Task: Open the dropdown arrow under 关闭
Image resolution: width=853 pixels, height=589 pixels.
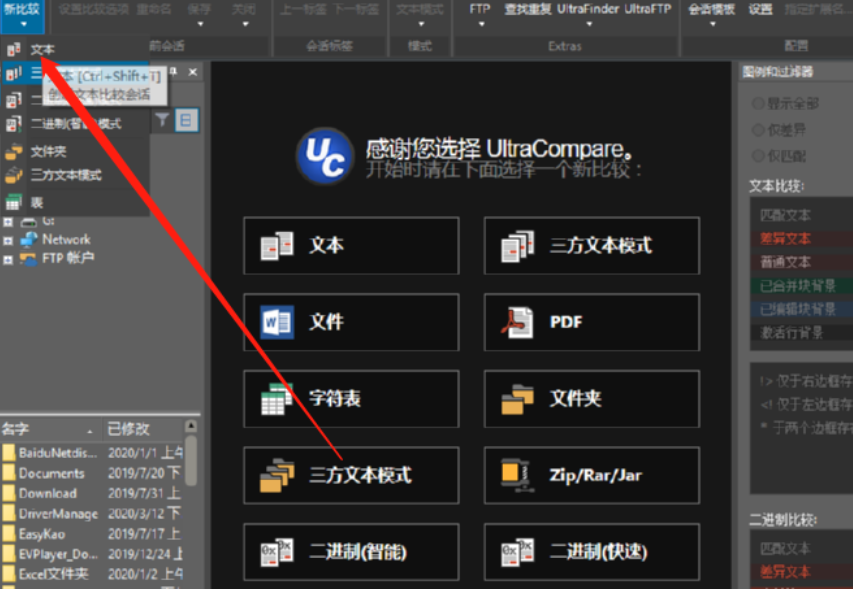Action: (245, 24)
